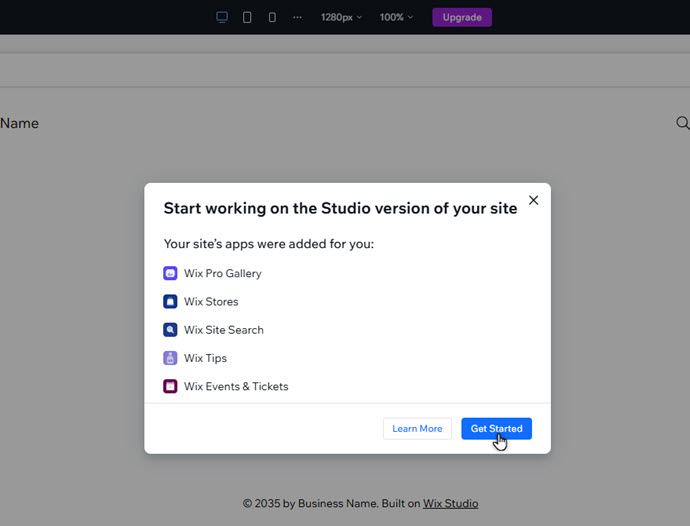Select the Wix Events & Tickets text
Viewport: 690px width, 526px height.
[x=236, y=386]
